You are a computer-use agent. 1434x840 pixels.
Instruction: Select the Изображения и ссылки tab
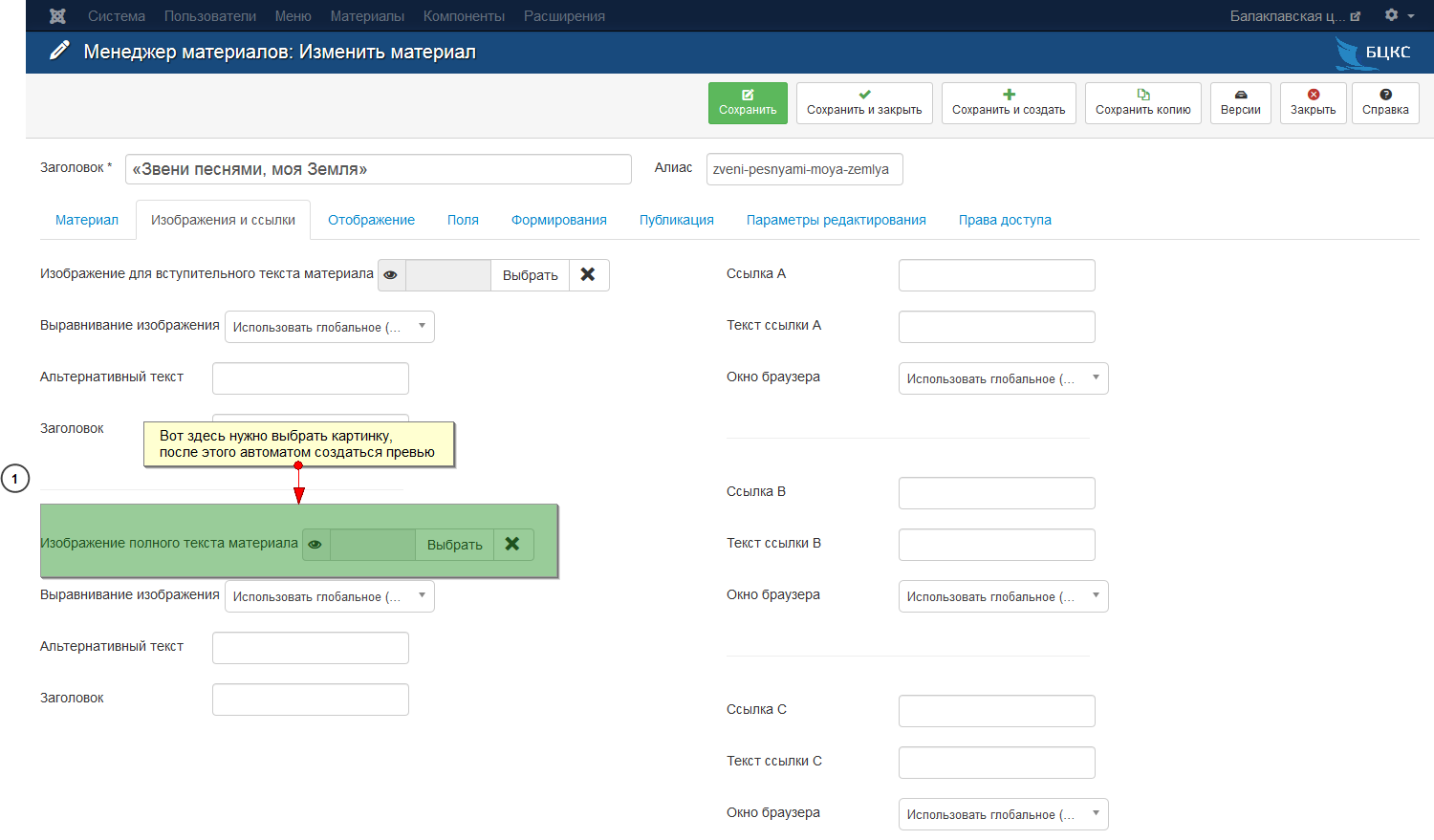(223, 220)
